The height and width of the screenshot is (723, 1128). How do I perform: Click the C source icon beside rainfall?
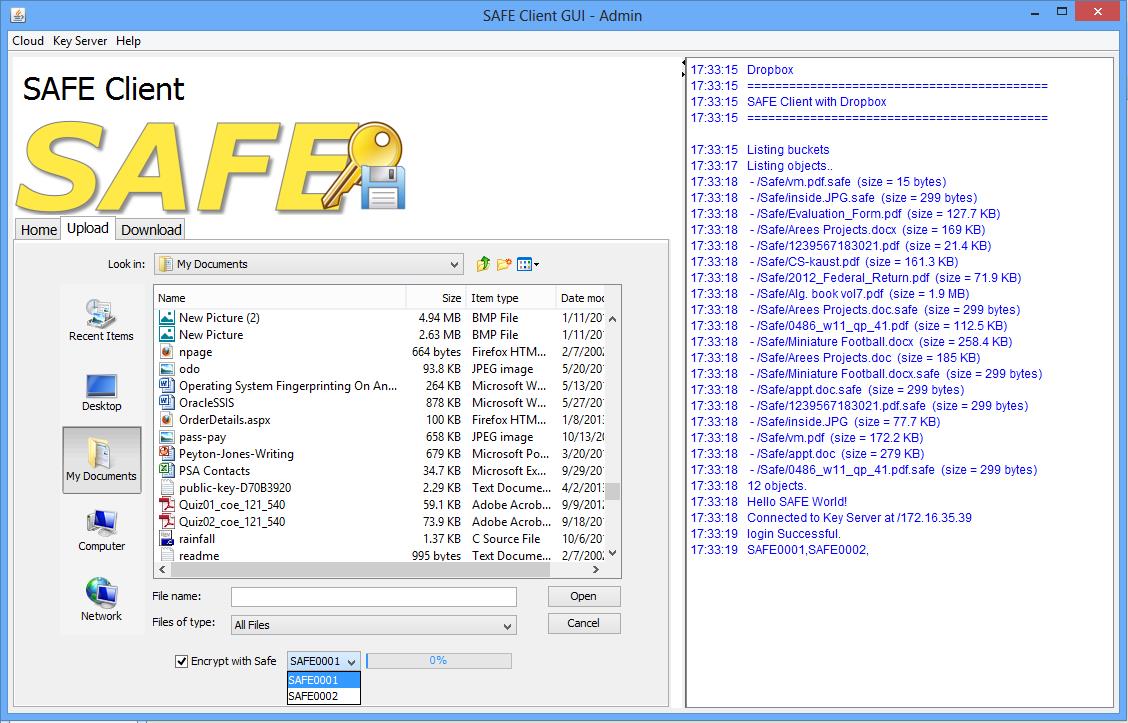tap(167, 539)
